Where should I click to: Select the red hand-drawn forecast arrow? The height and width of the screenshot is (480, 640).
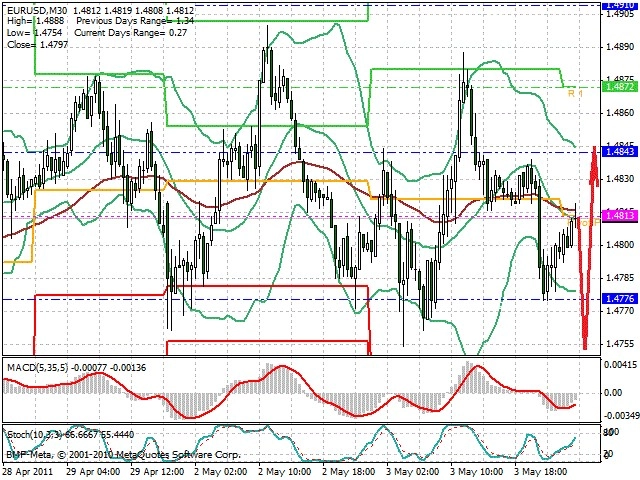tap(588, 247)
